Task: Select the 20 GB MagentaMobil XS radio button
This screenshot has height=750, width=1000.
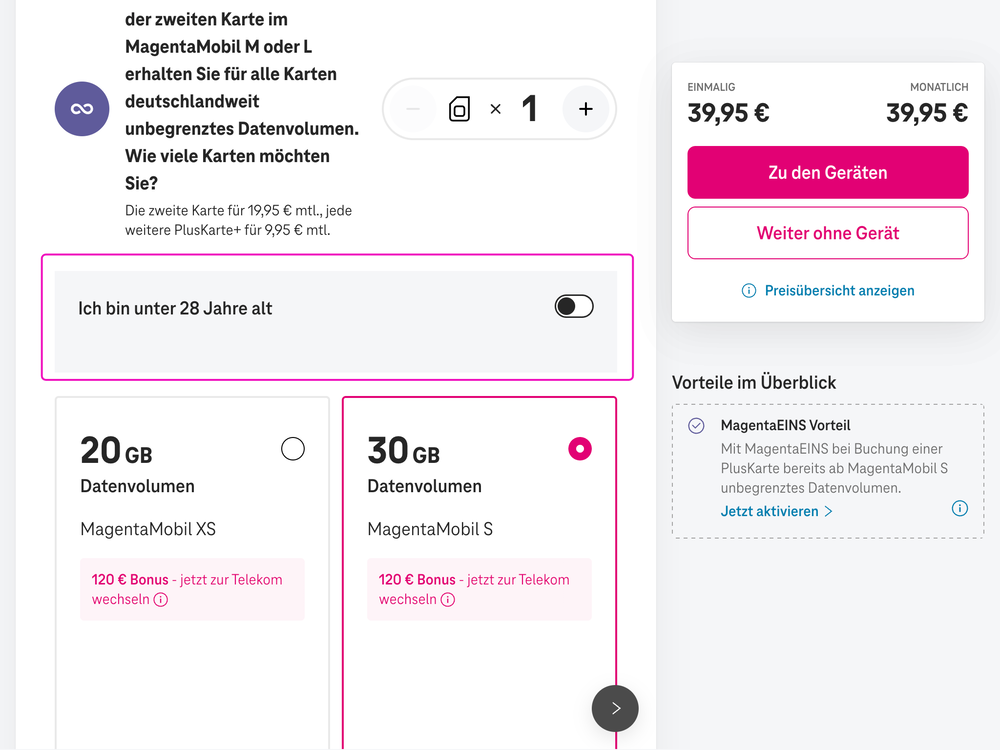Action: (x=292, y=449)
